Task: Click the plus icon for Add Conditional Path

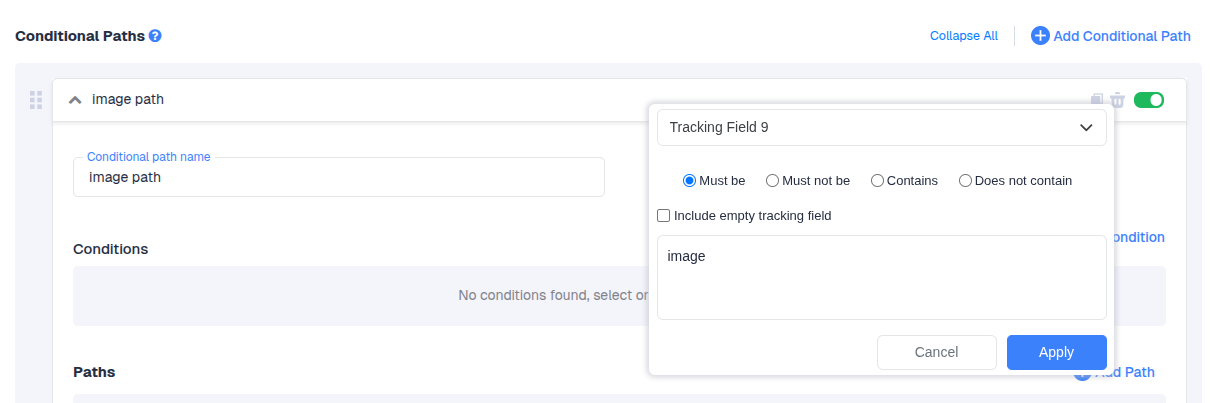Action: point(1040,36)
